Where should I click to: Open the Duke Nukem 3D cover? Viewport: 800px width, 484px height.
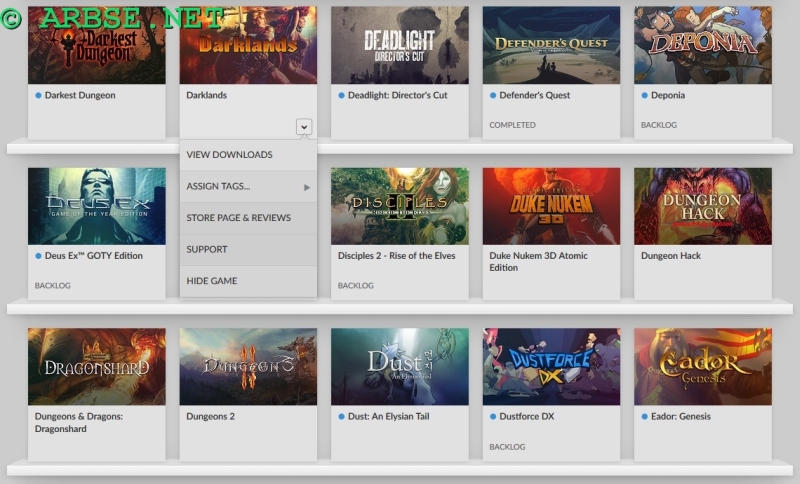click(551, 206)
